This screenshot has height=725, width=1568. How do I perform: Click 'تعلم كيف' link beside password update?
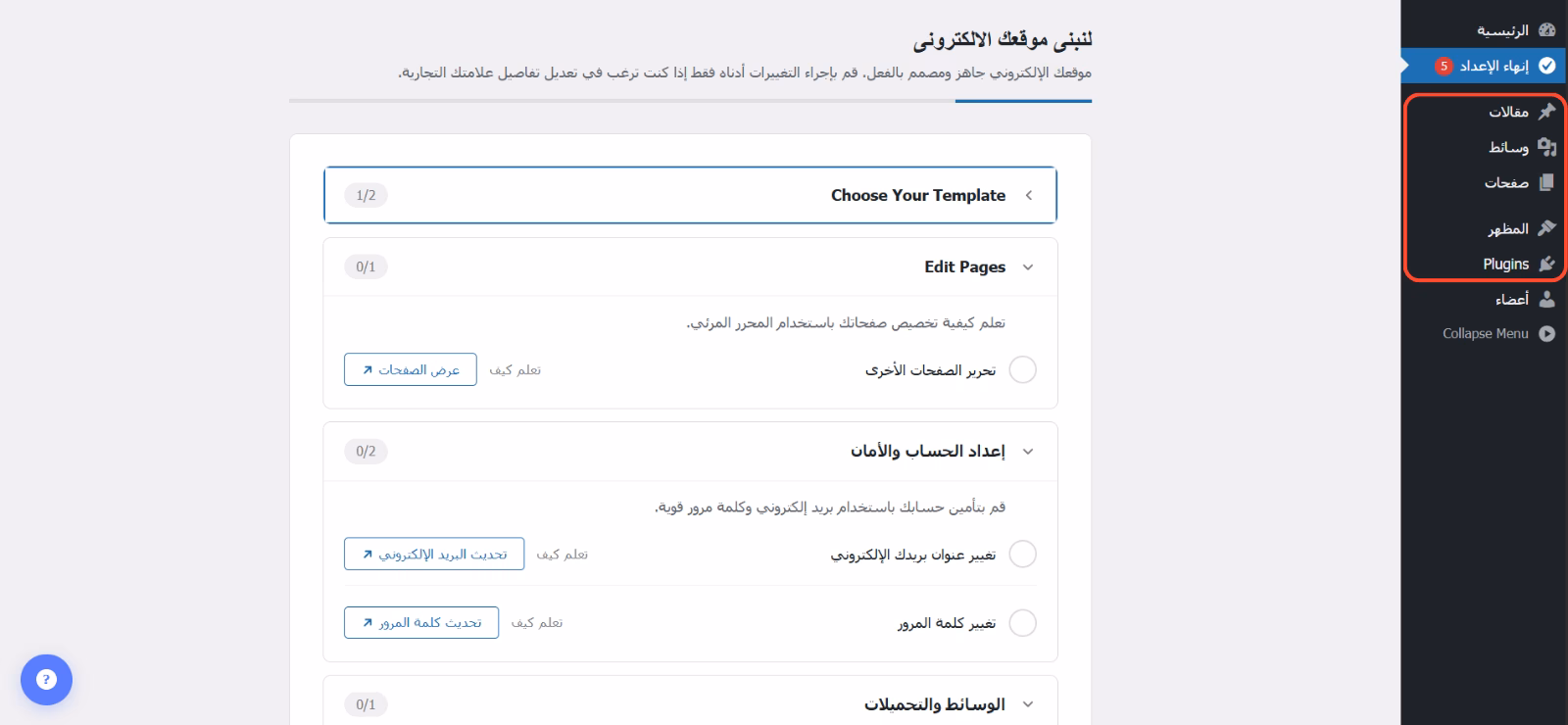(537, 623)
